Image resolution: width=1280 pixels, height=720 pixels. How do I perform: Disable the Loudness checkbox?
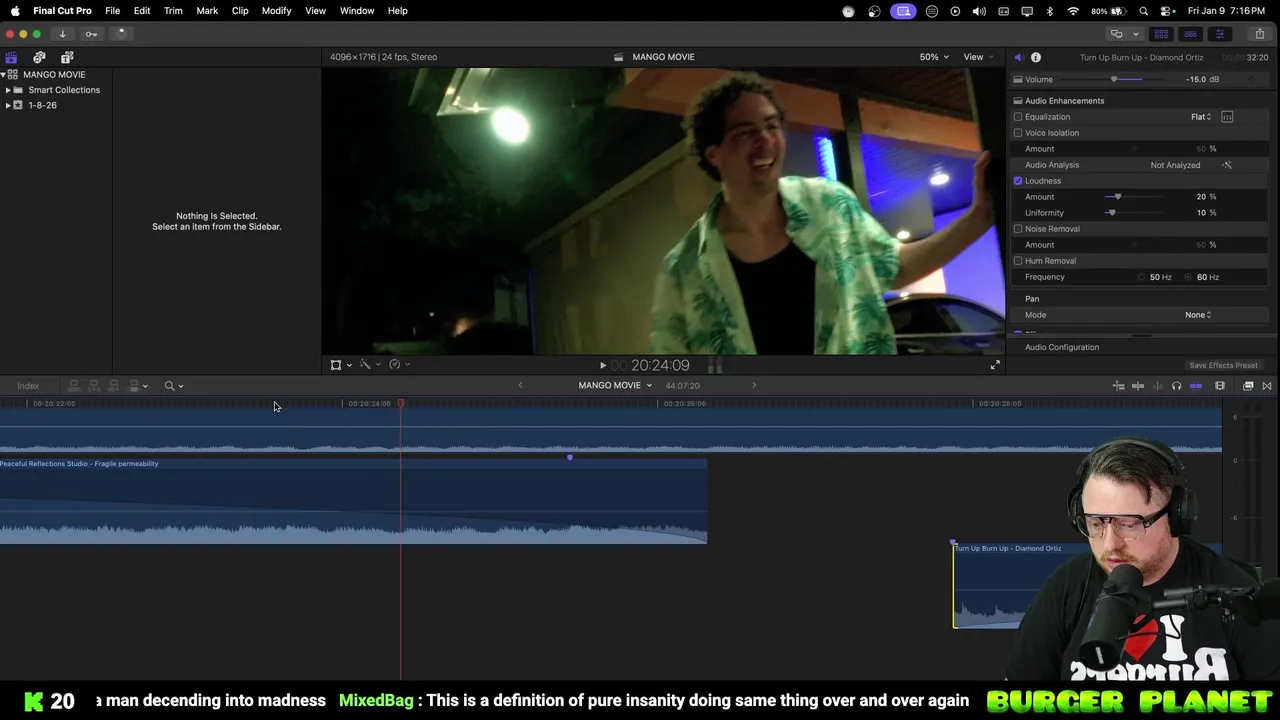1018,181
